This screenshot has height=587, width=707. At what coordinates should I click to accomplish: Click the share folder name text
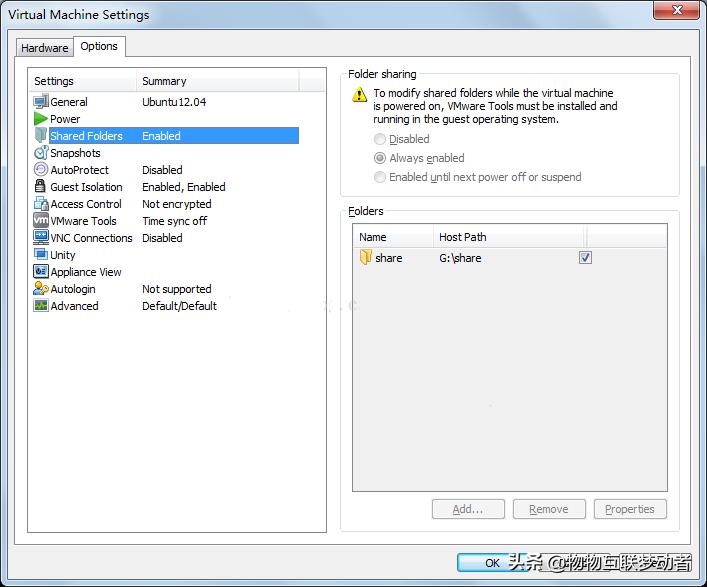pyautogui.click(x=389, y=258)
